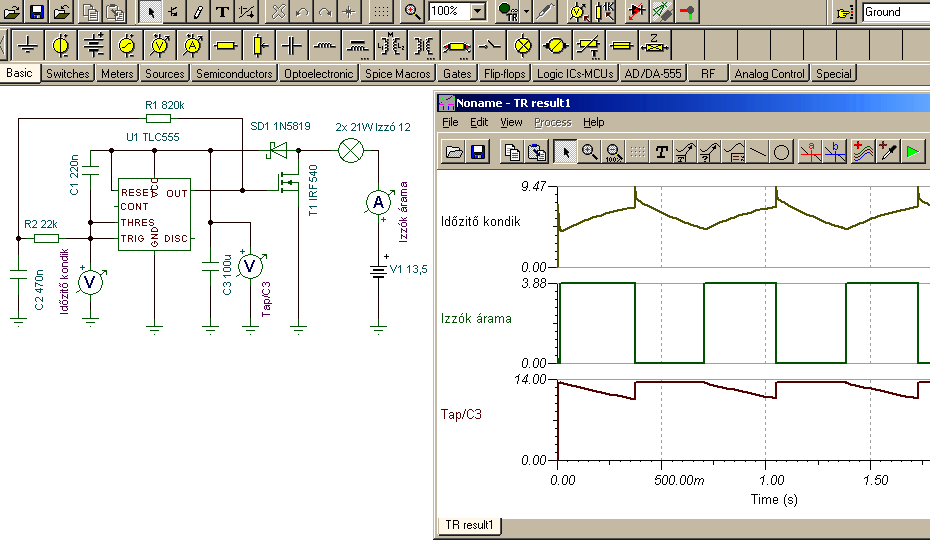Toggle cursor B in the diagram toolbar
The width and height of the screenshot is (930, 552).
[836, 152]
